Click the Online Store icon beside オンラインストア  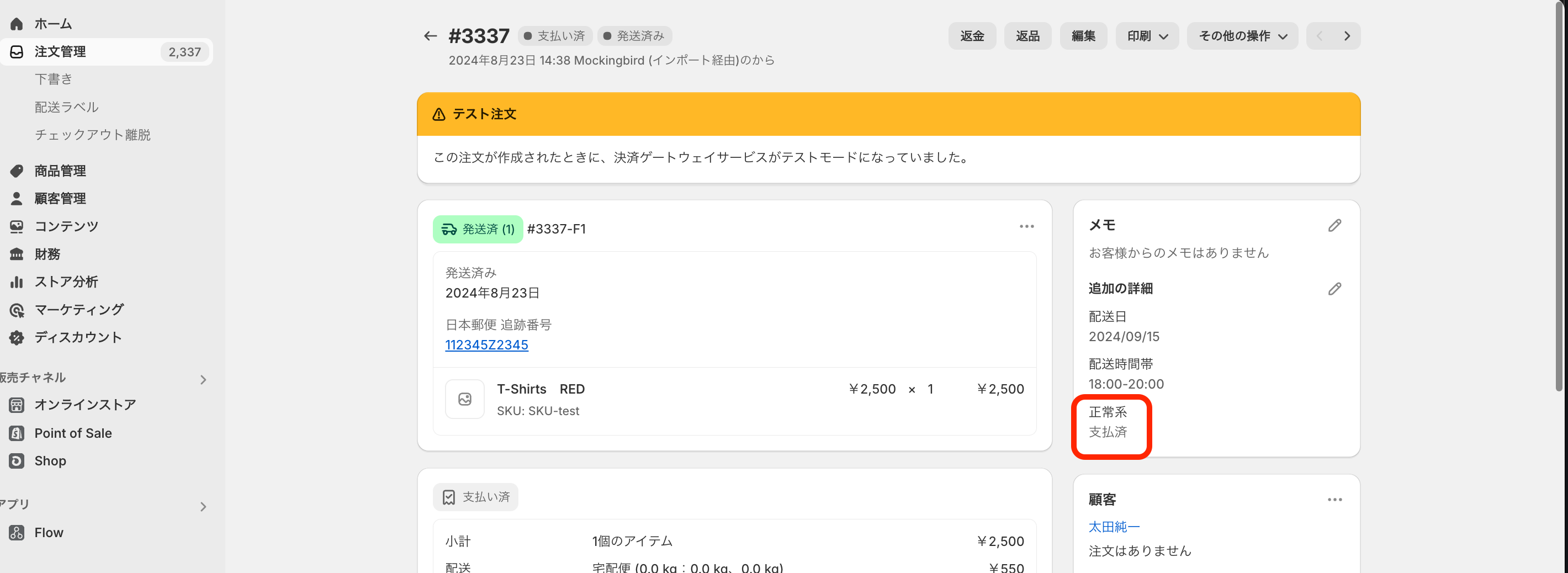pos(17,405)
